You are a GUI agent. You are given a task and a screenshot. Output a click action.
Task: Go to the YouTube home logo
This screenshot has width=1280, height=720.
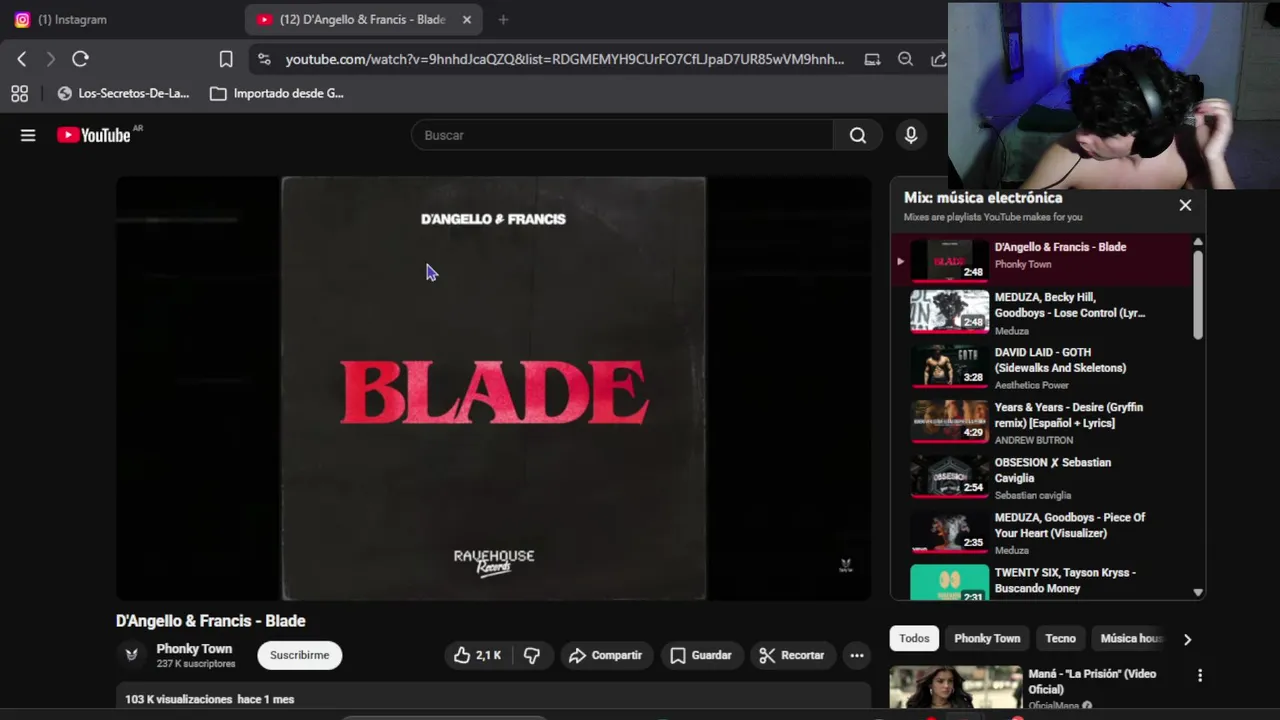(93, 135)
